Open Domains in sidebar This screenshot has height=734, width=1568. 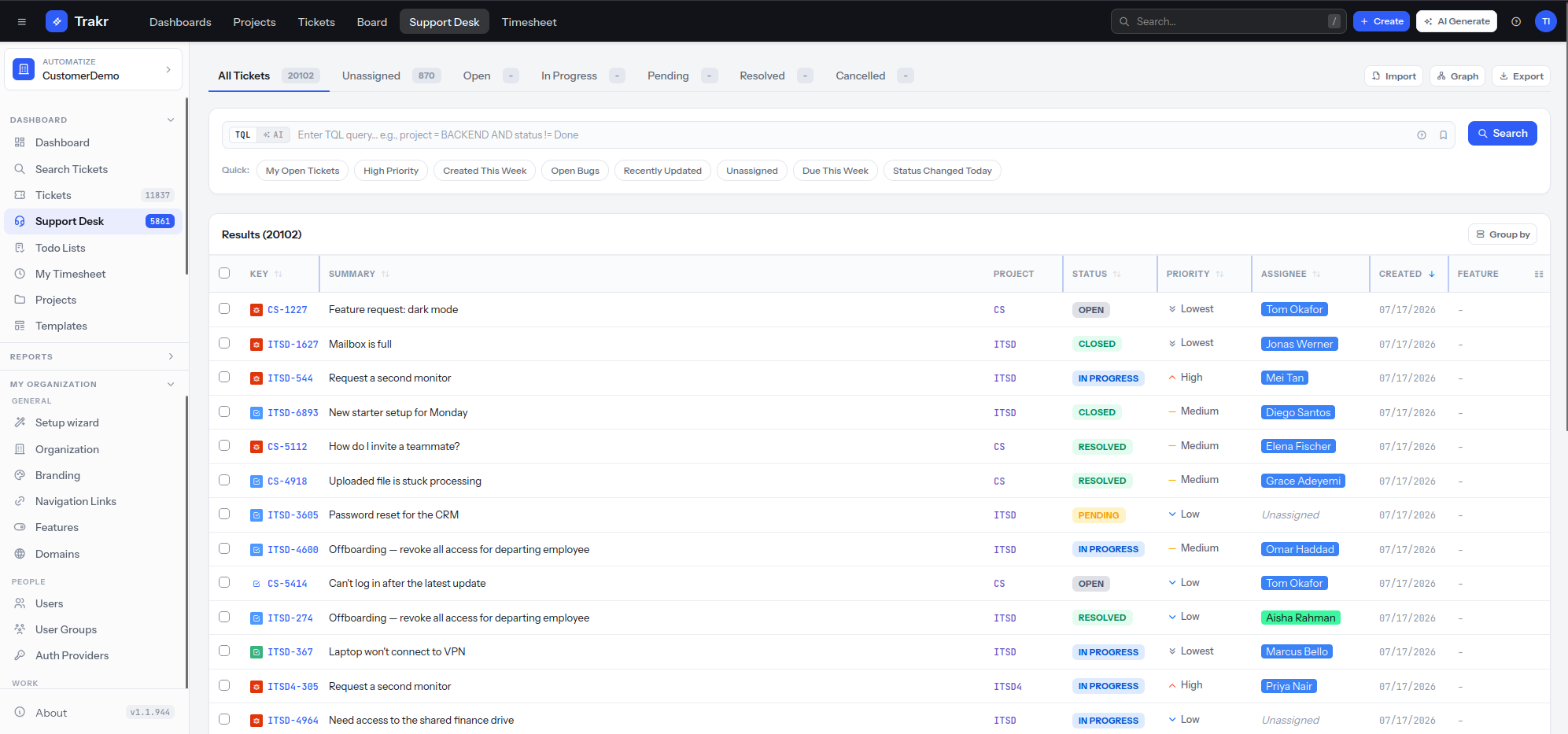pos(93,554)
